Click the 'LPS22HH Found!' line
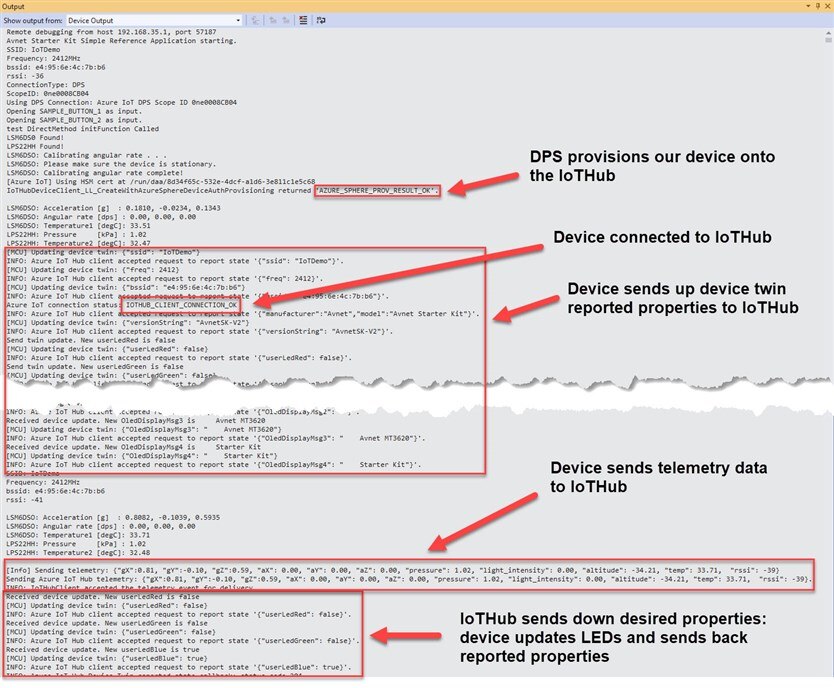This screenshot has height=688, width=834. pos(35,146)
